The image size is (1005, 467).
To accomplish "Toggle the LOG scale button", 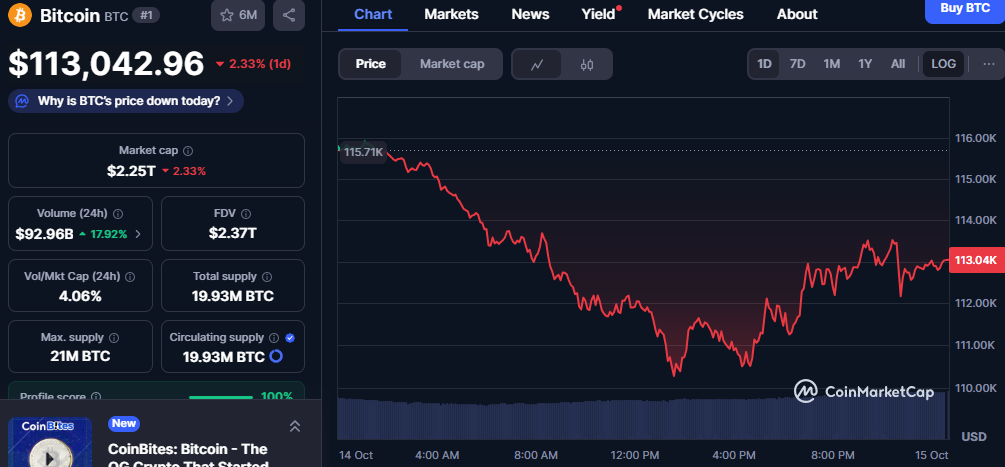I will point(943,64).
